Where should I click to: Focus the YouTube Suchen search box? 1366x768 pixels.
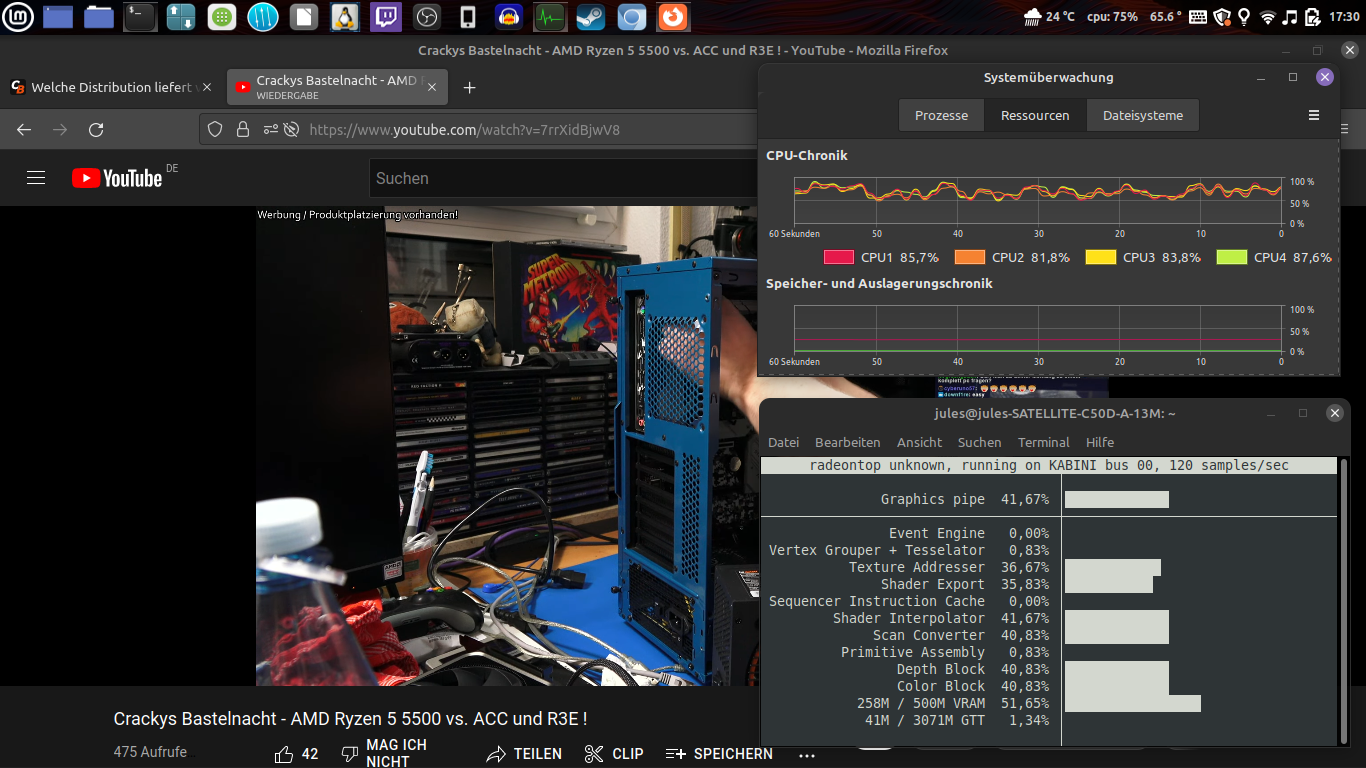coord(565,178)
